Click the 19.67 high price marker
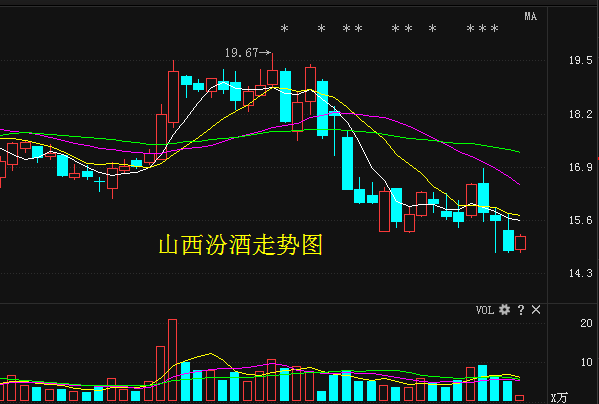599x404 pixels. coord(248,53)
